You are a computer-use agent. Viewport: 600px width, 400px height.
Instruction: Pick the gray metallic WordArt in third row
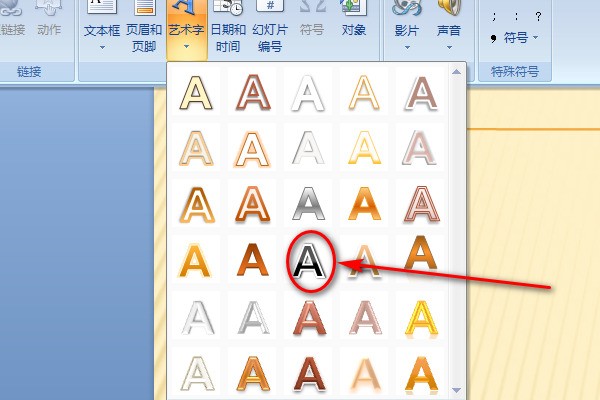[309, 205]
